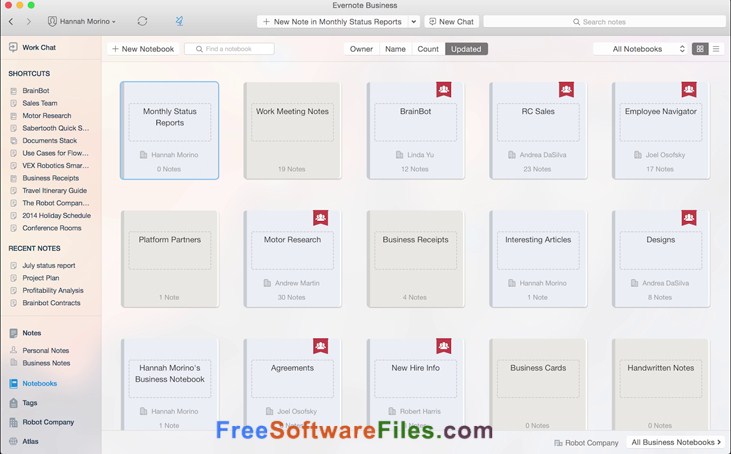This screenshot has width=731, height=454.
Task: Click shared badge on Employee Navigator notebook
Action: (689, 89)
